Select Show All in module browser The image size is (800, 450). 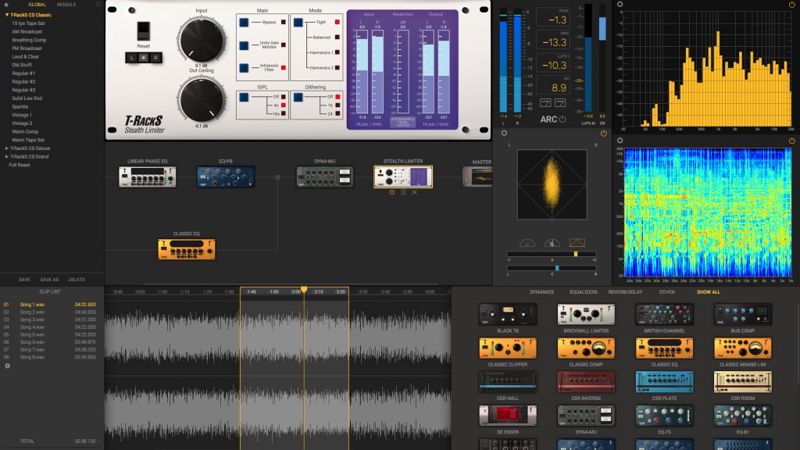709,292
